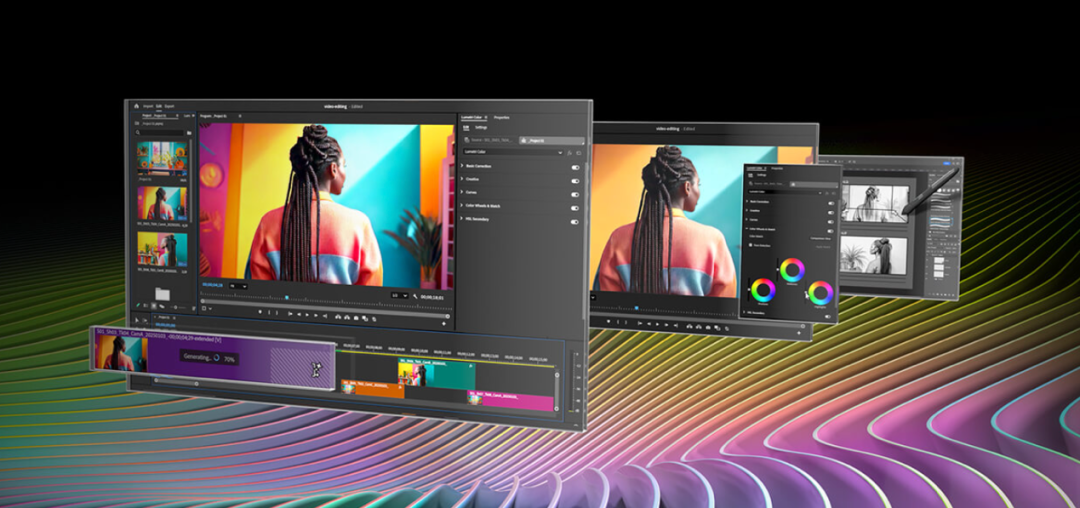The image size is (1080, 508).
Task: Click the Midtones color wheel
Action: coord(792,269)
